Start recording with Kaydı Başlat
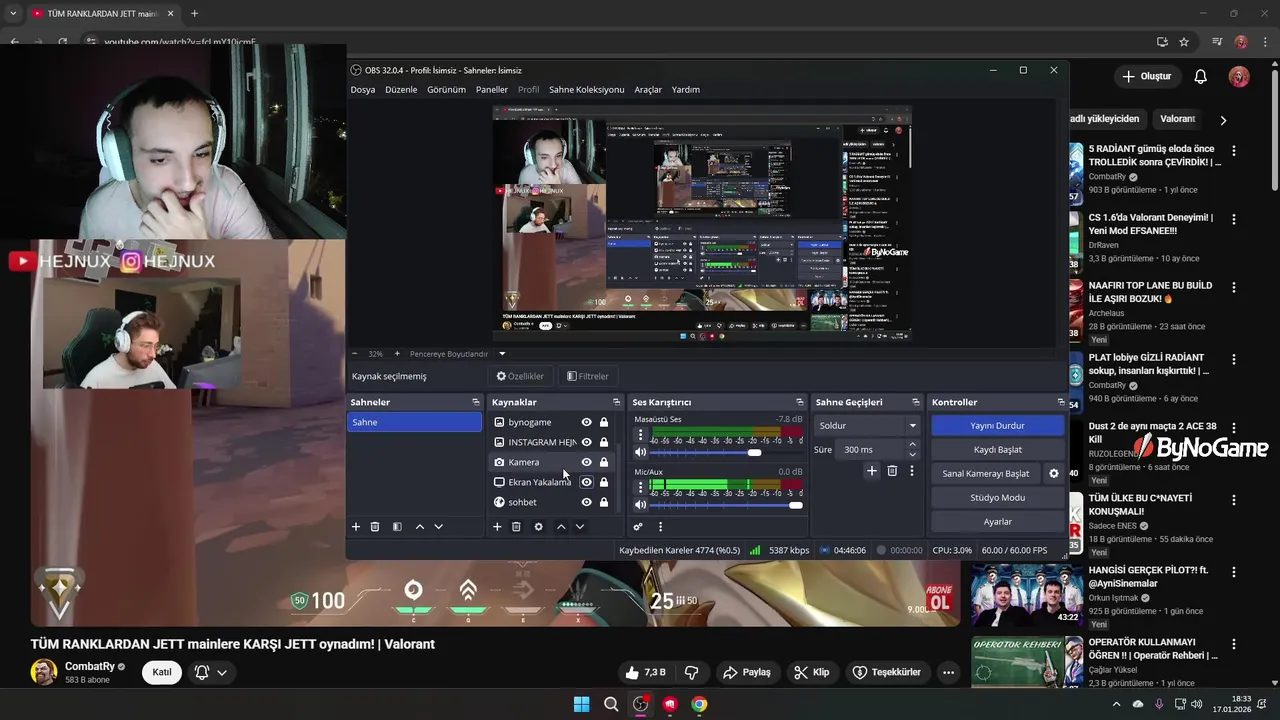The width and height of the screenshot is (1280, 720). click(997, 450)
